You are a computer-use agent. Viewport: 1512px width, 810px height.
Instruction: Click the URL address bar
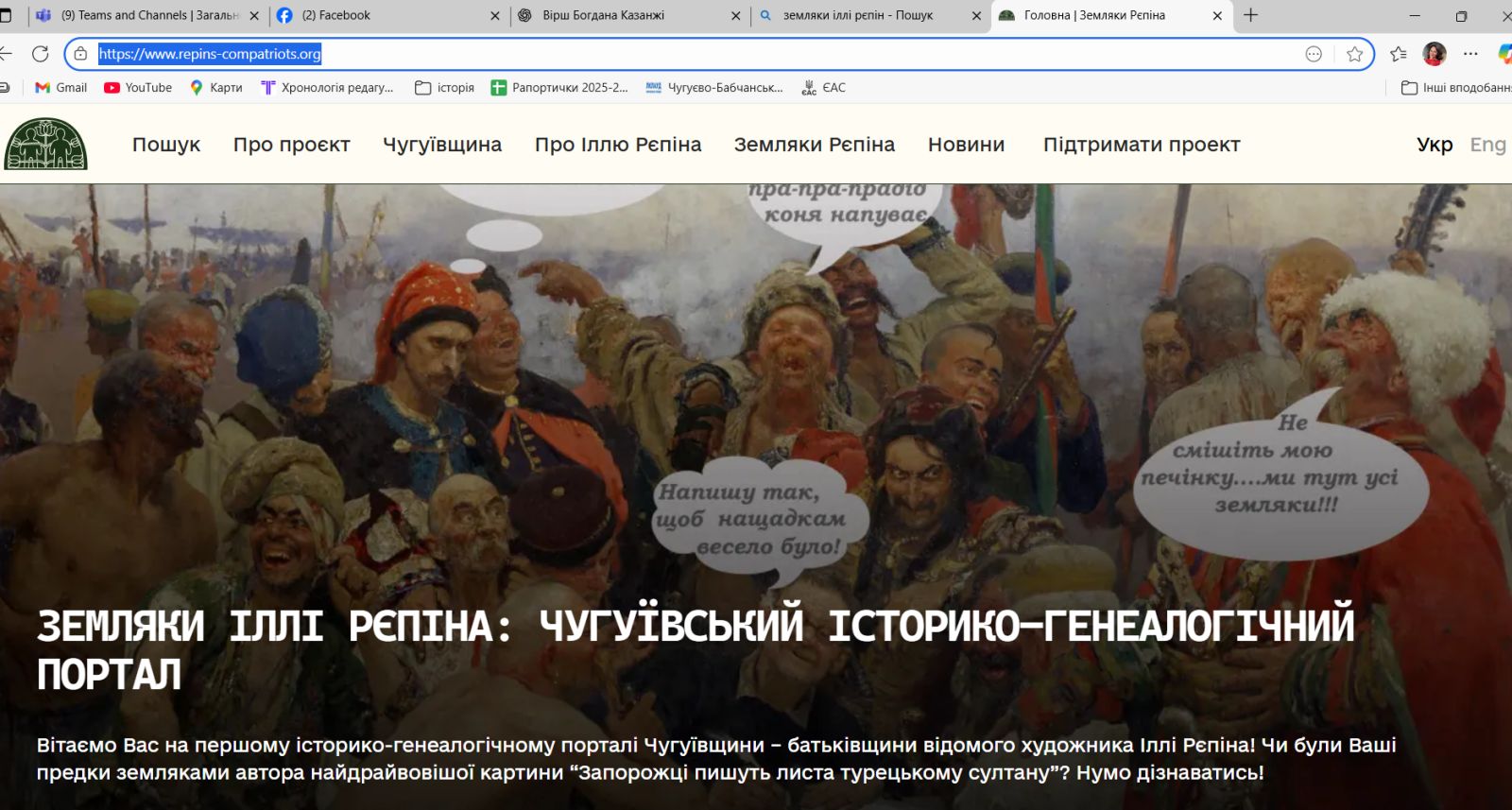point(661,54)
